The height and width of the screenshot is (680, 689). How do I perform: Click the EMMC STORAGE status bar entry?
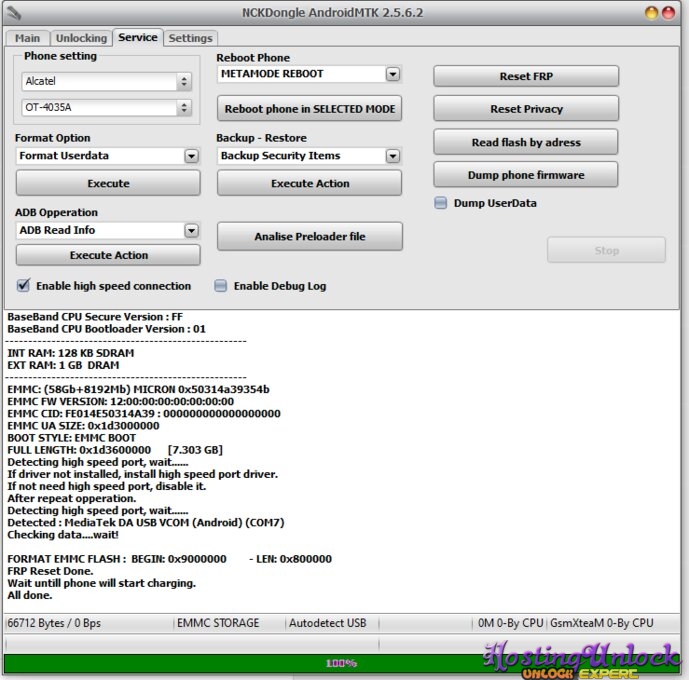click(218, 623)
